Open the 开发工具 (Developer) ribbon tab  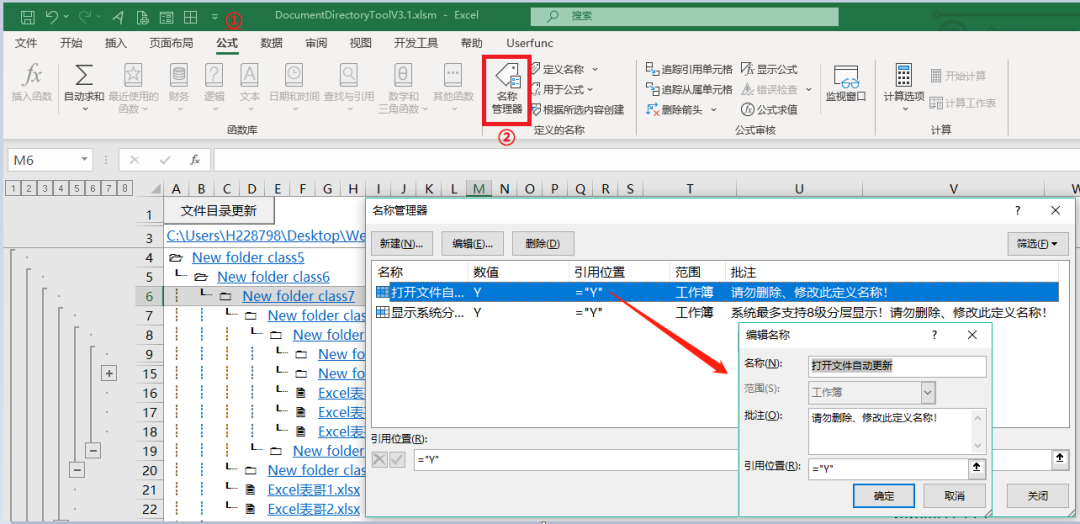pyautogui.click(x=416, y=43)
